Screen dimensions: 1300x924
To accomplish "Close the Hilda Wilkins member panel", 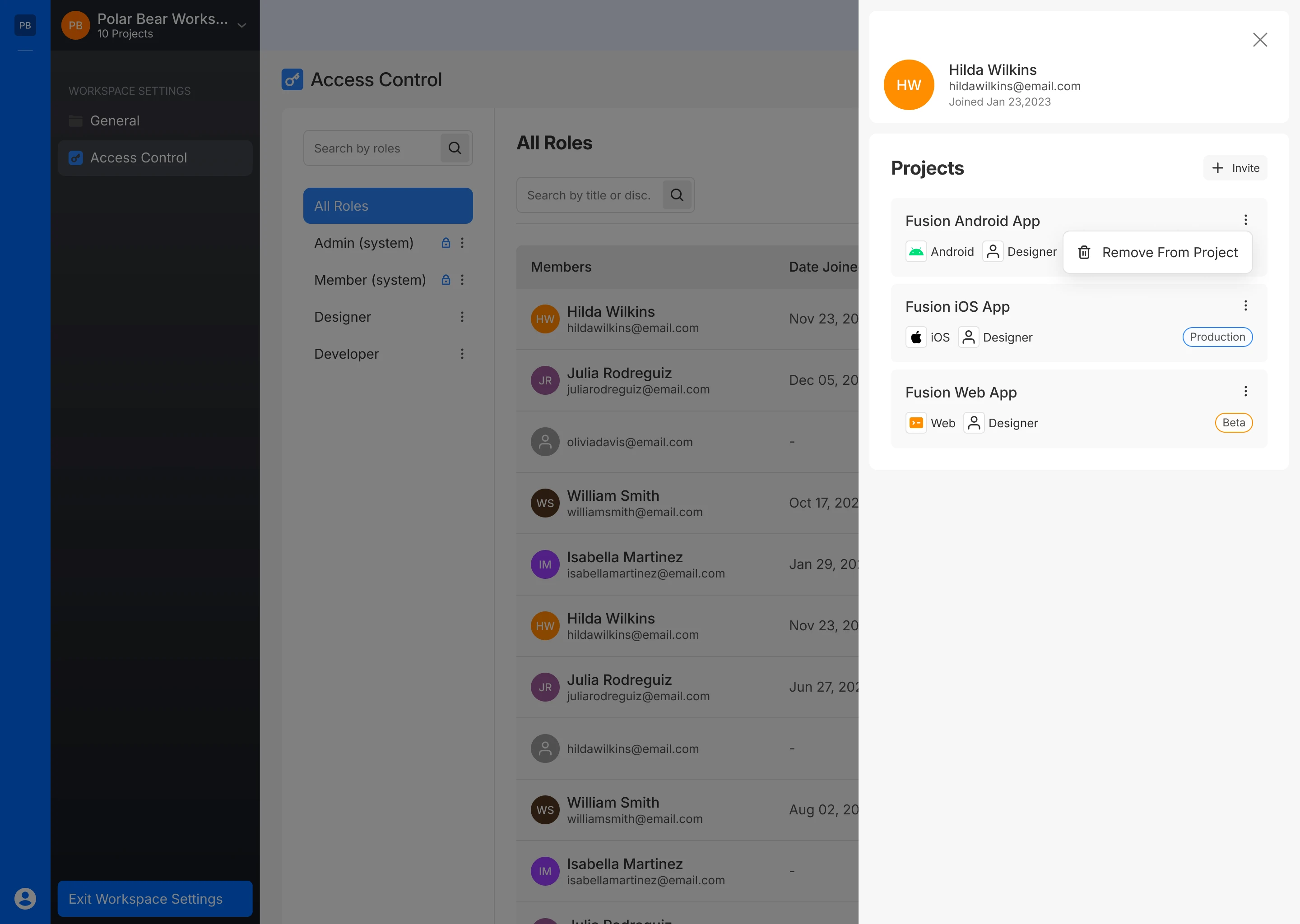I will coord(1259,40).
